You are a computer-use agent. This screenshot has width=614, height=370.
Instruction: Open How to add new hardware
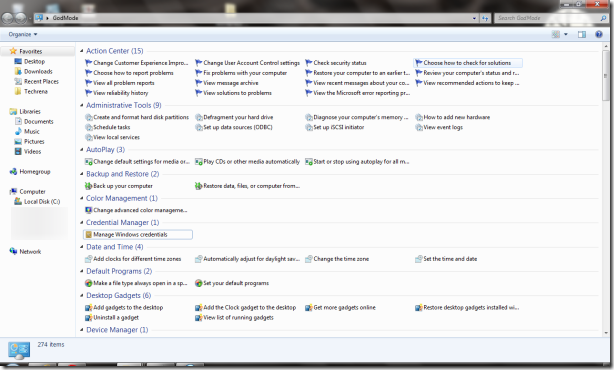pyautogui.click(x=457, y=117)
